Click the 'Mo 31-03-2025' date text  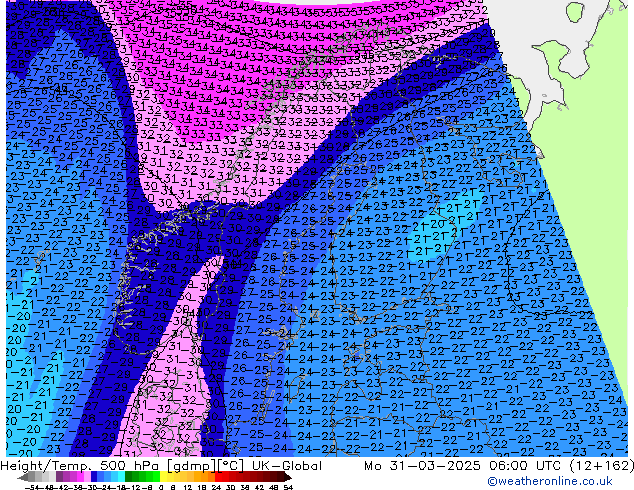(x=421, y=466)
